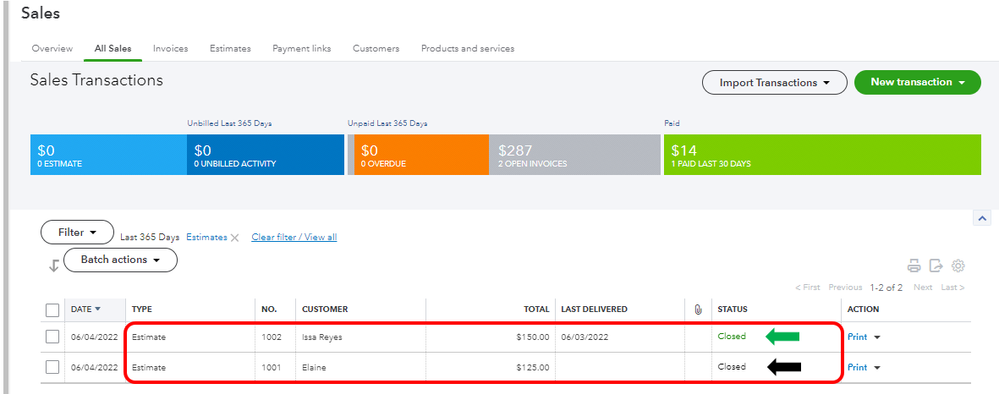Screen dimensions: 999x394
Task: Click the batch actions arrow icon
Action: 54,266
